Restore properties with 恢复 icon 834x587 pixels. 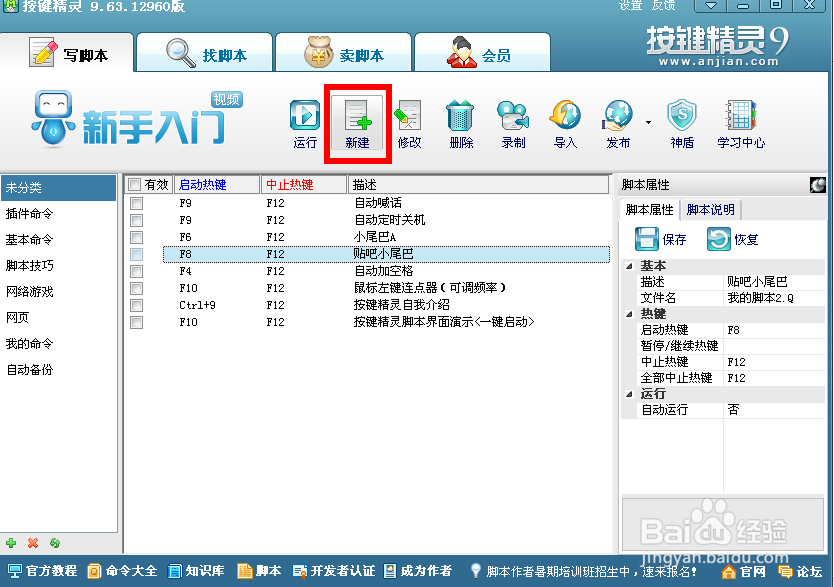pyautogui.click(x=733, y=239)
